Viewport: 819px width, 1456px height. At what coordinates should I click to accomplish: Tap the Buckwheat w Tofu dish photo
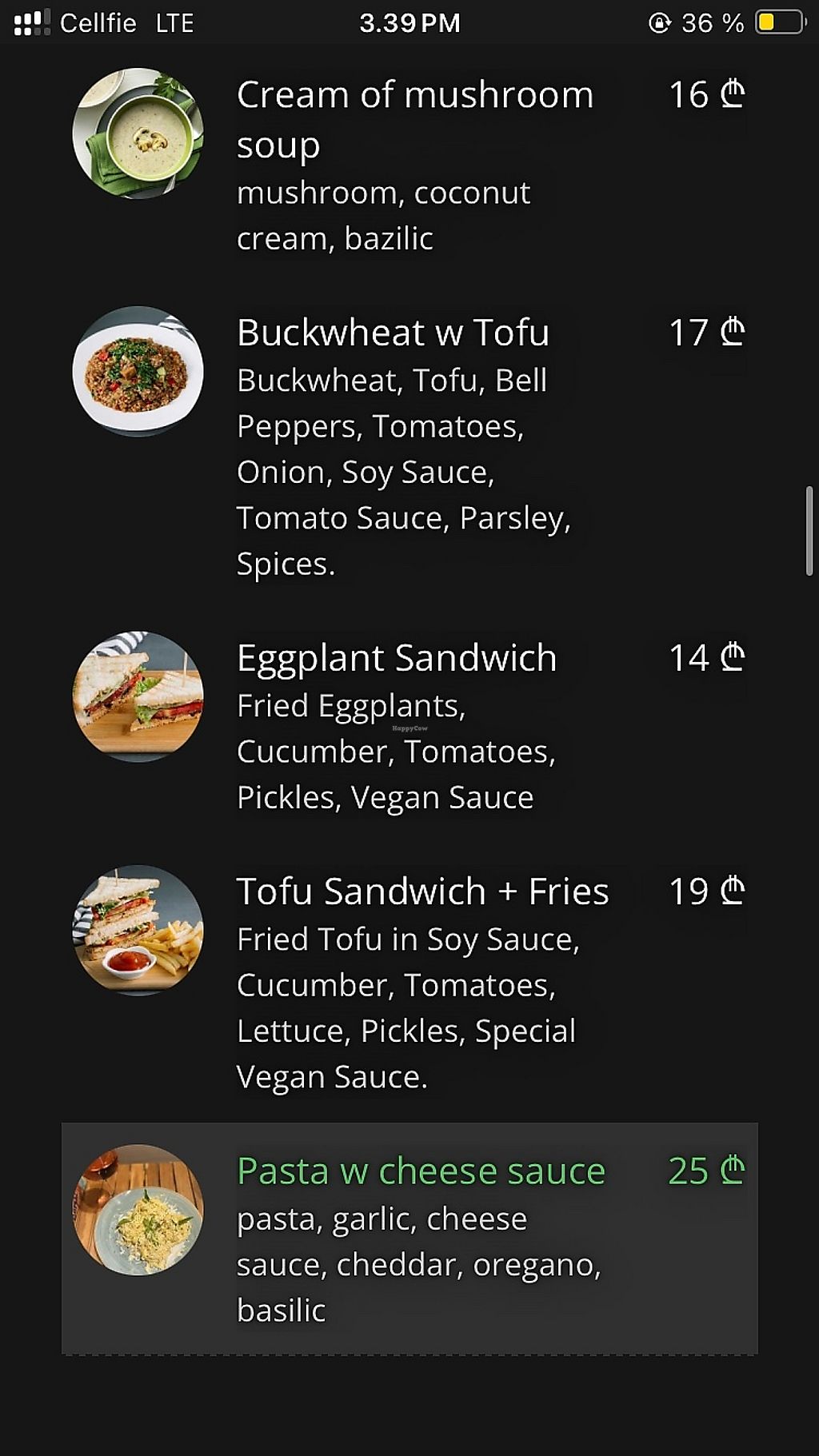pos(138,371)
